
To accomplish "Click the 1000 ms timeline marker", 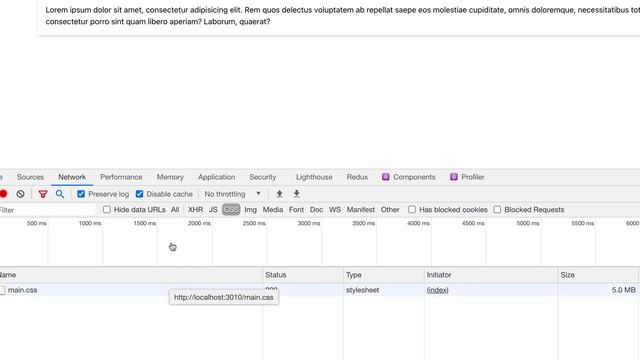I will pyautogui.click(x=90, y=223).
